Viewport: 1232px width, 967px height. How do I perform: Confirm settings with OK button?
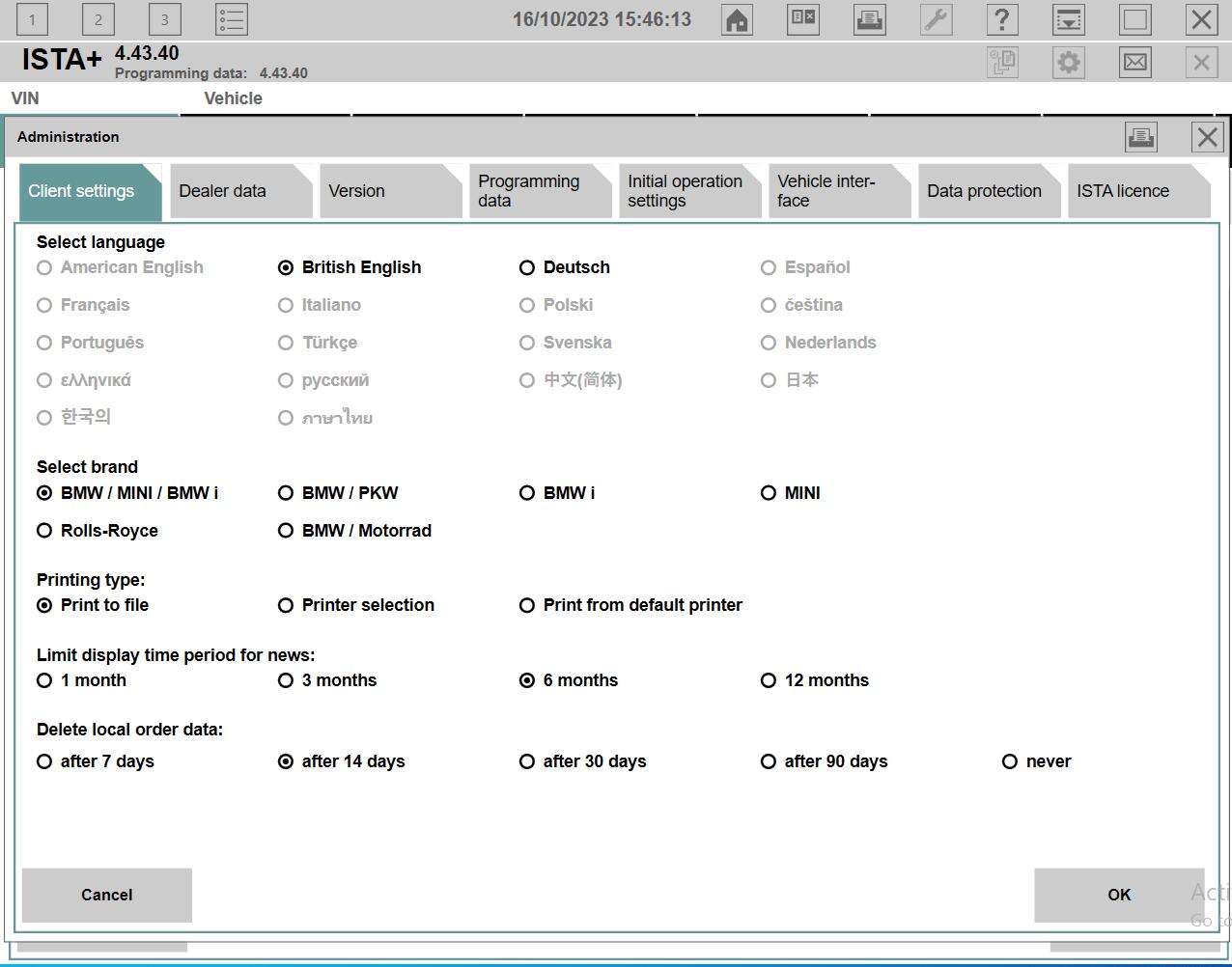click(x=1119, y=895)
